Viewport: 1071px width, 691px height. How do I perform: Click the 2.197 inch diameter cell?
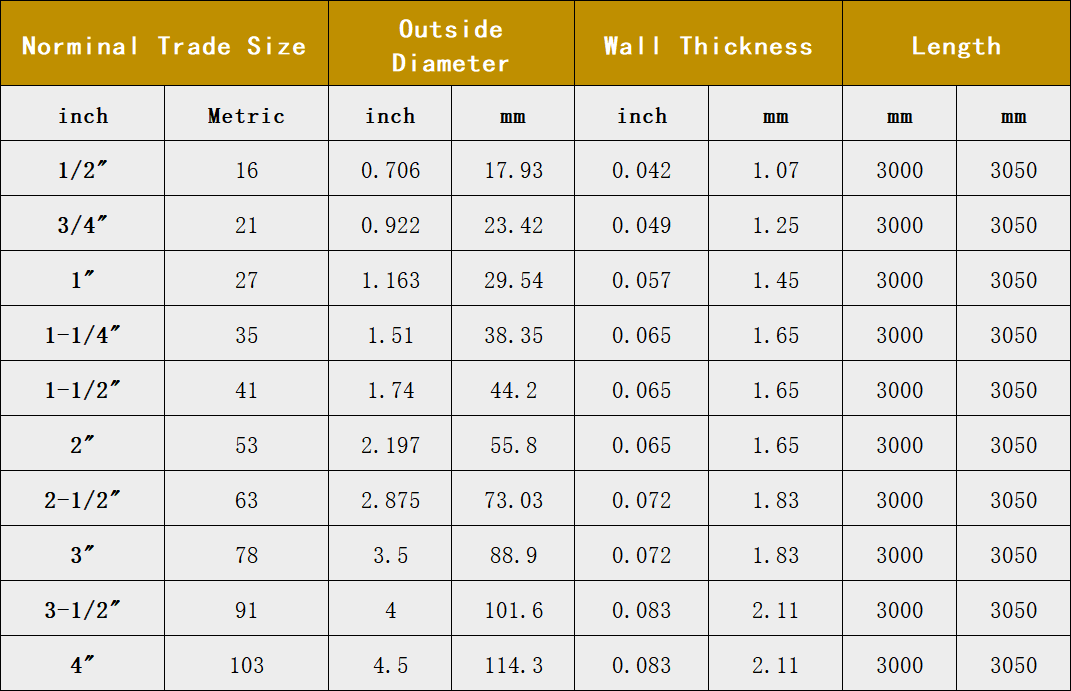(x=390, y=445)
